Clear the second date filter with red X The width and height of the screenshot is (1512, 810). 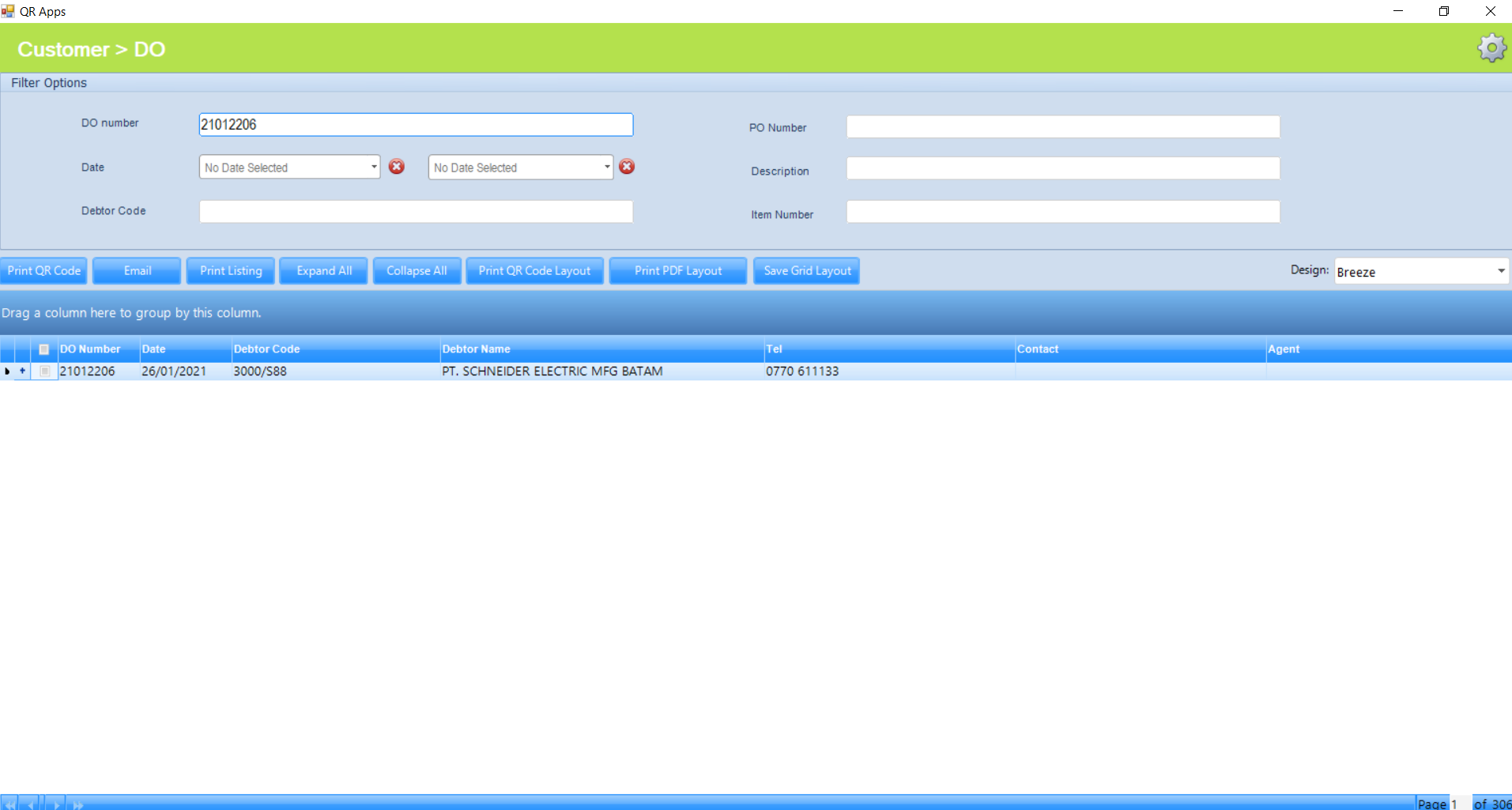click(x=627, y=167)
